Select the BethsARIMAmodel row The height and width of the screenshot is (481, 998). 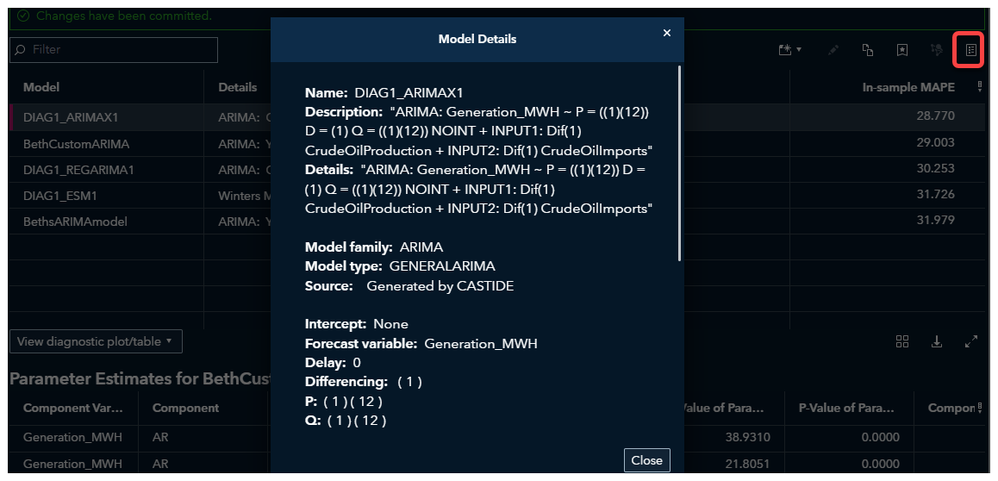point(75,221)
